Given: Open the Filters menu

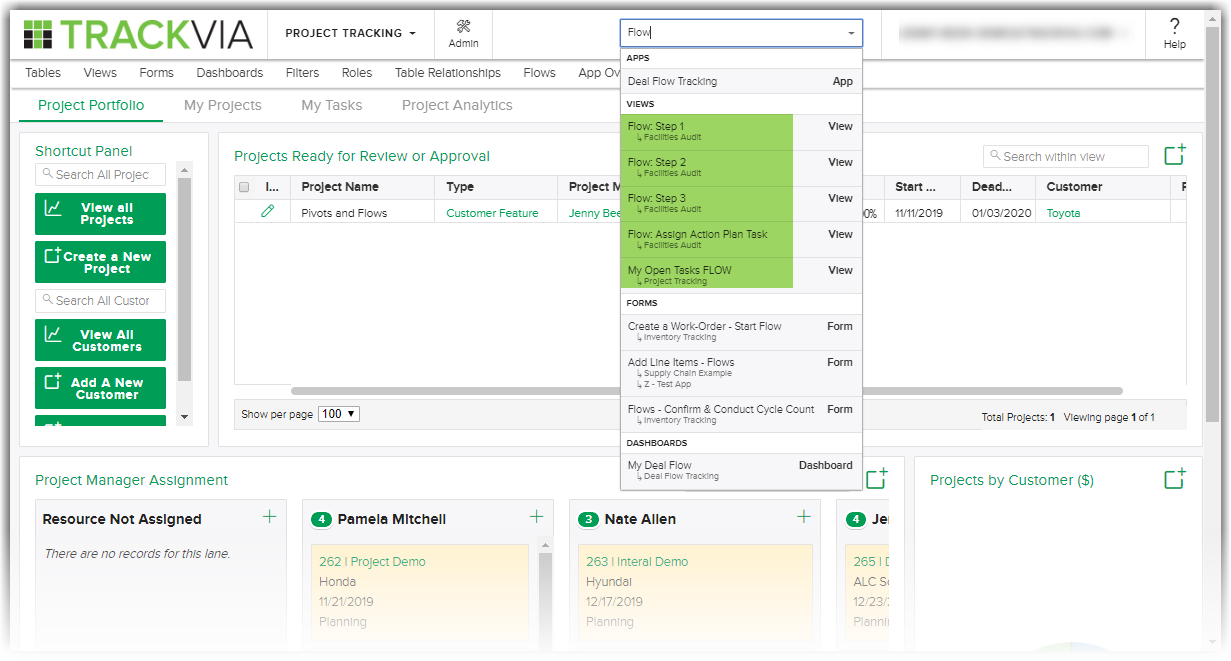Looking at the screenshot, I should [x=302, y=73].
